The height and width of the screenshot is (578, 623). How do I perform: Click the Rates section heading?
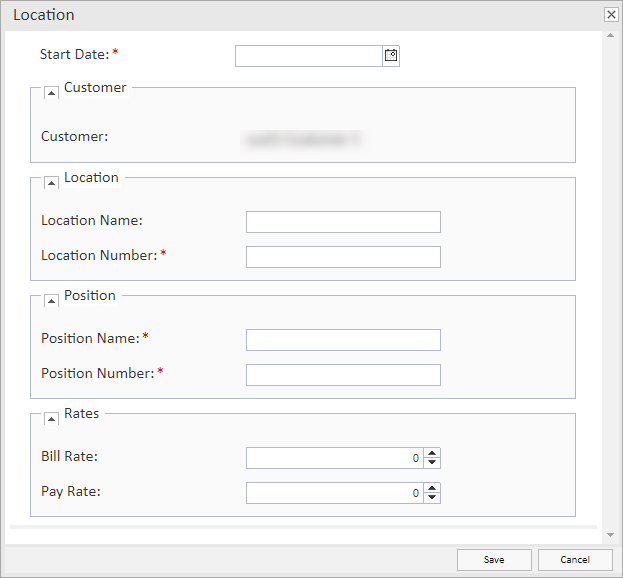[x=81, y=414]
